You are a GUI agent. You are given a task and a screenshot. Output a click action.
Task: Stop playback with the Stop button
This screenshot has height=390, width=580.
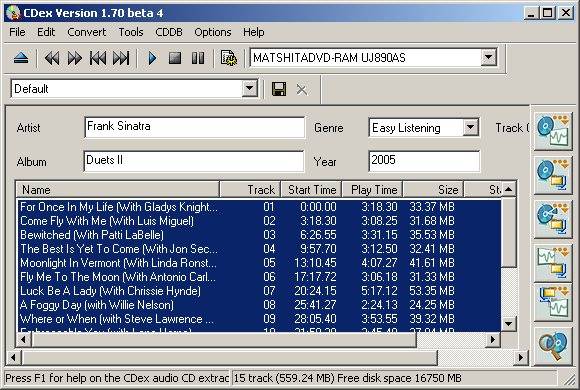point(175,58)
